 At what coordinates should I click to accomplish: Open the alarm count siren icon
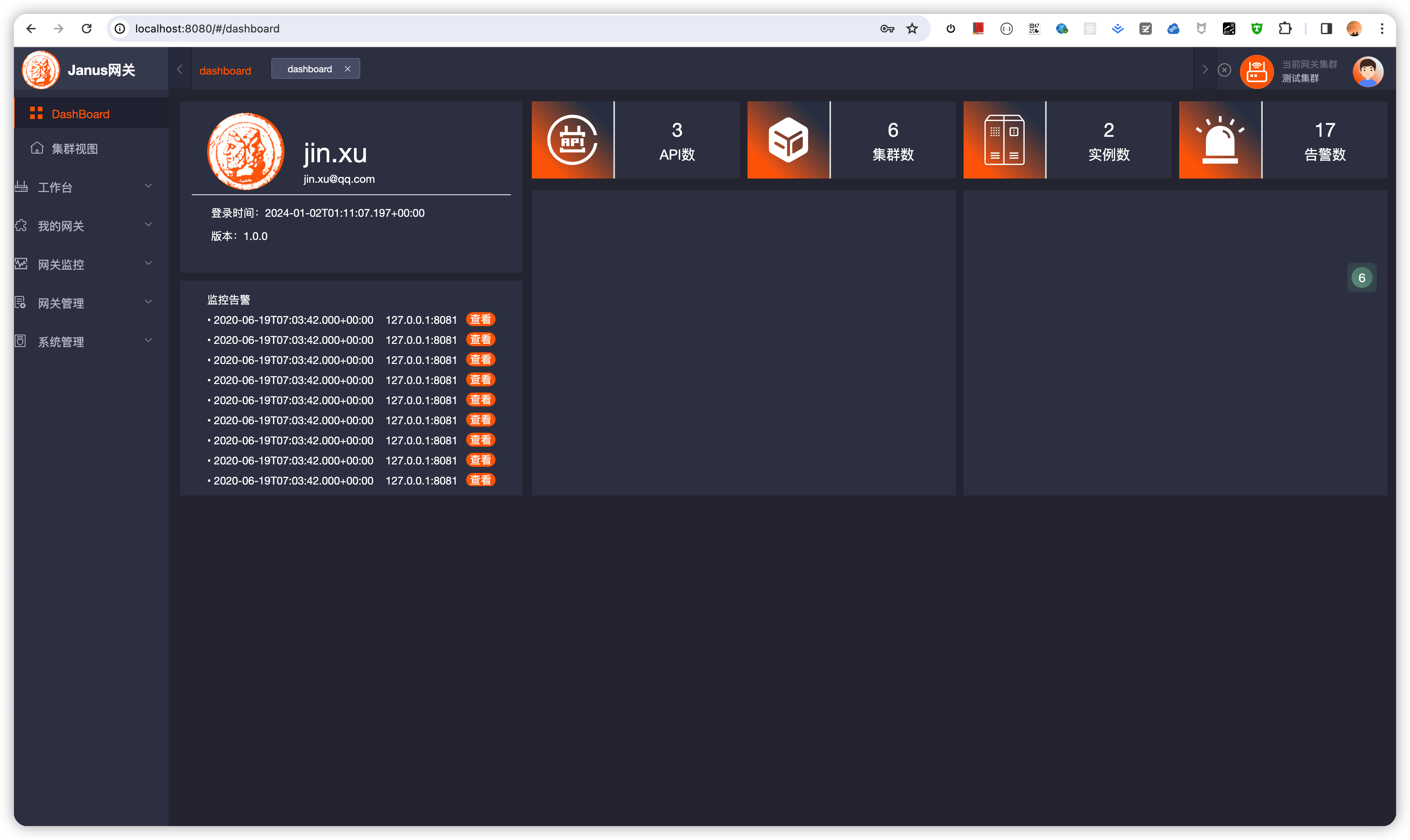1220,140
